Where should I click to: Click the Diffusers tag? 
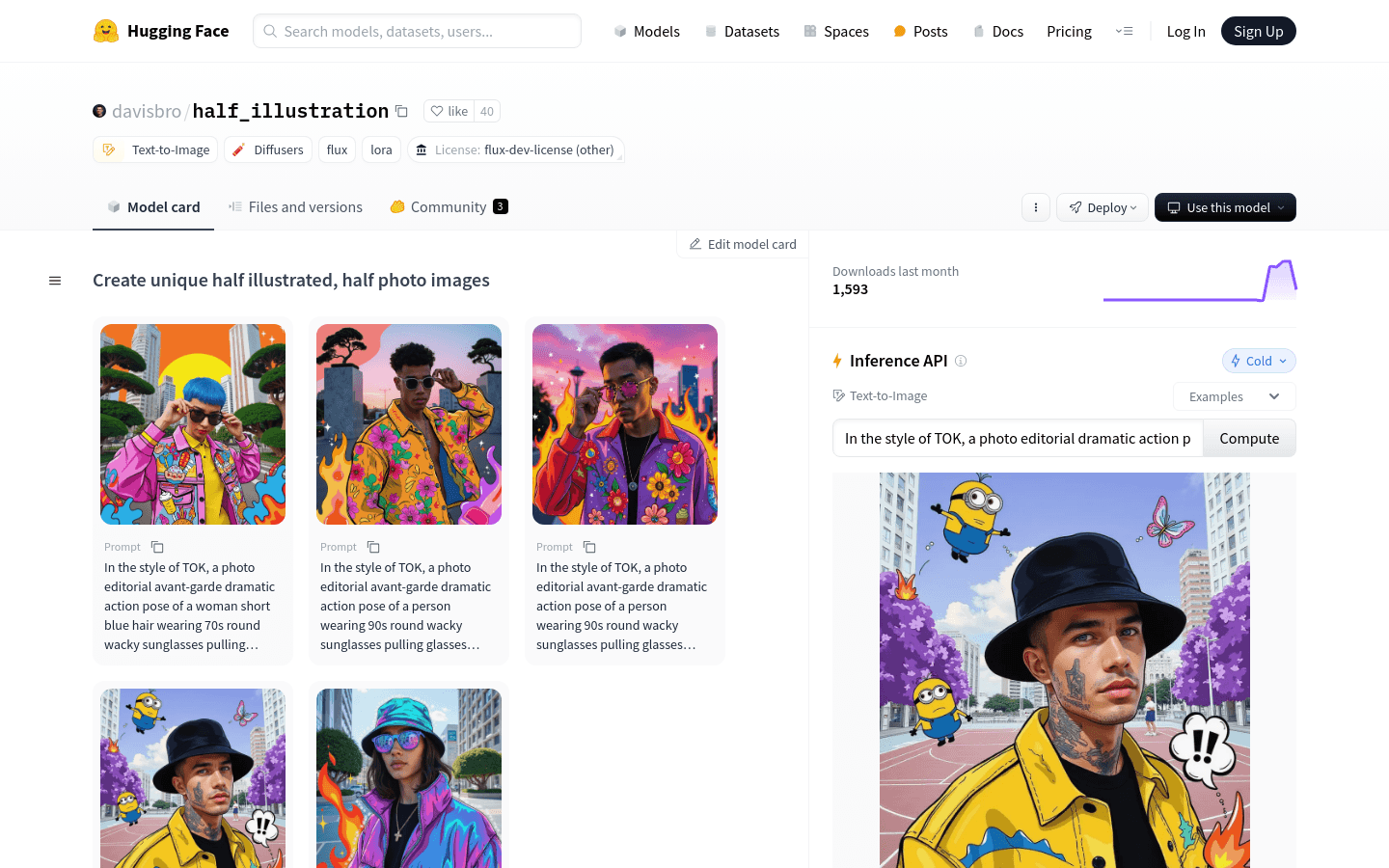[268, 149]
